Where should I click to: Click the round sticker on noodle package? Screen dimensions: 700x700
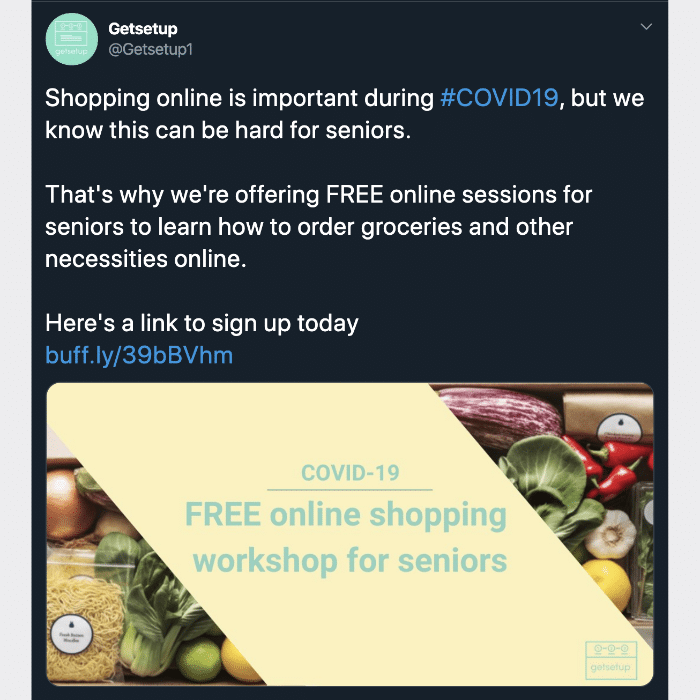[71, 635]
